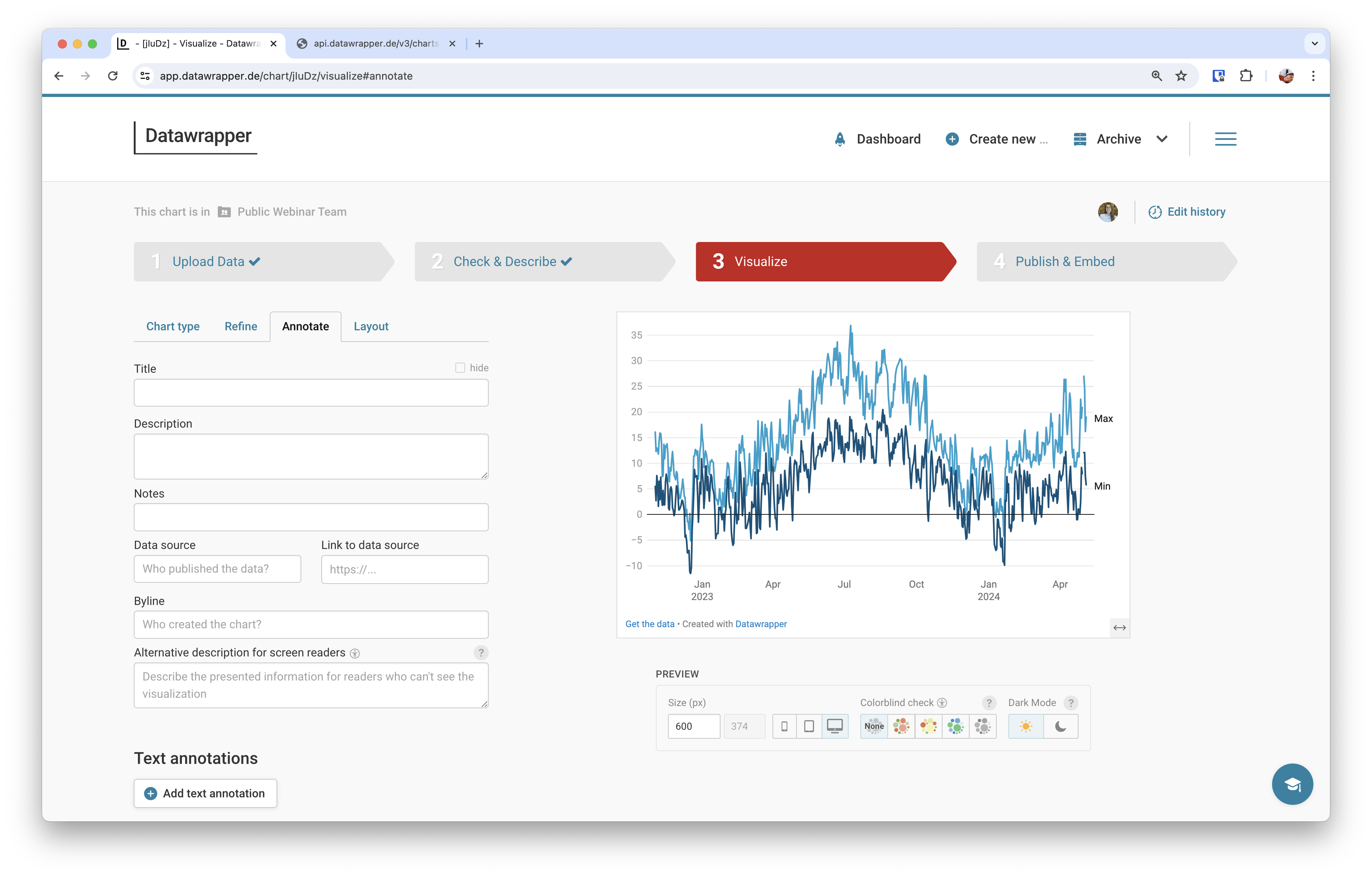The width and height of the screenshot is (1372, 877).
Task: Select the fourth colorblind simulation swatch
Action: 955,727
